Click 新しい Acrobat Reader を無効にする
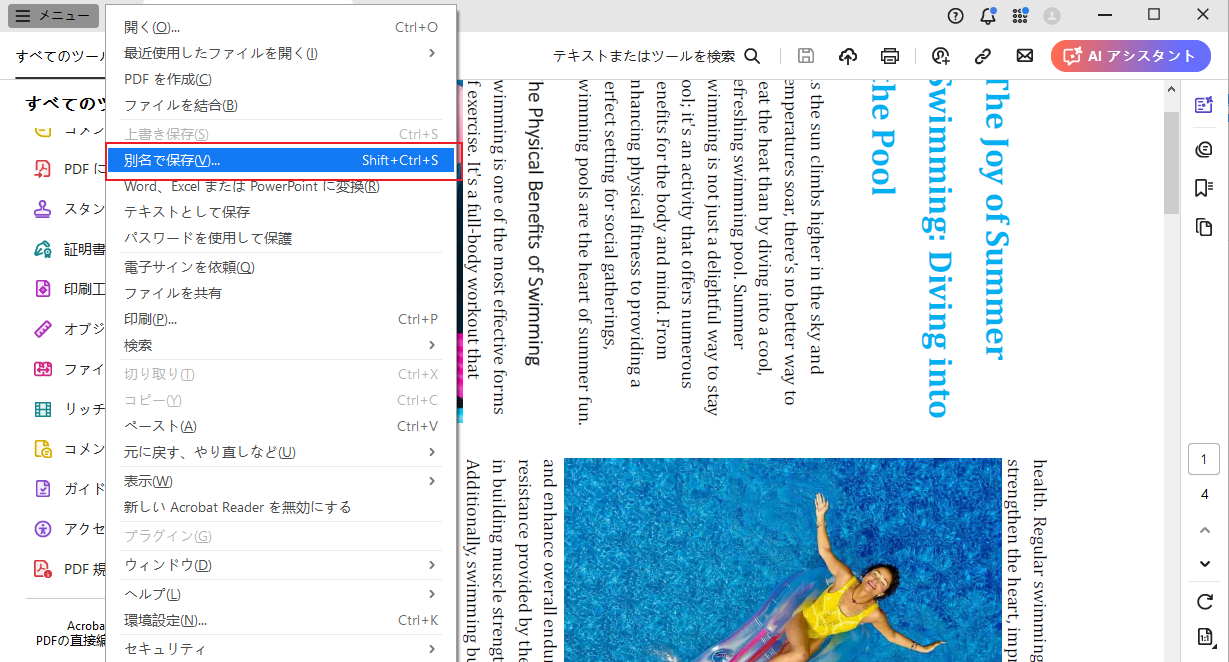The image size is (1229, 662). pyautogui.click(x=281, y=507)
